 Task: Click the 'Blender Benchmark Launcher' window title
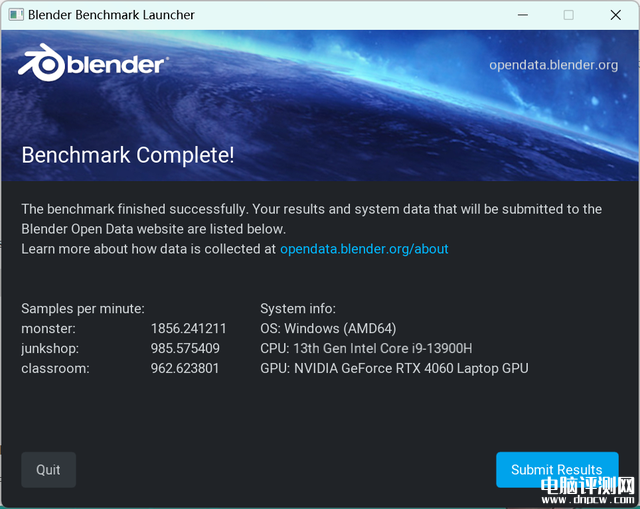point(111,15)
